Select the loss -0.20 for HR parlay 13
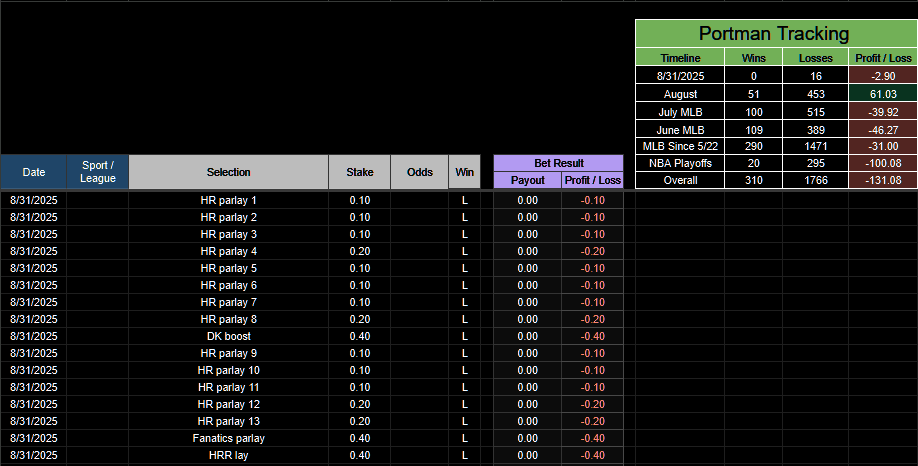This screenshot has width=918, height=466. tap(592, 421)
